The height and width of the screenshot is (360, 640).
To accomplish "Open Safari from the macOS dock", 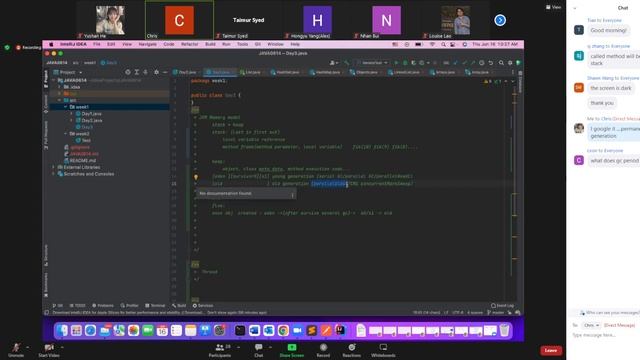I will [x=90, y=331].
